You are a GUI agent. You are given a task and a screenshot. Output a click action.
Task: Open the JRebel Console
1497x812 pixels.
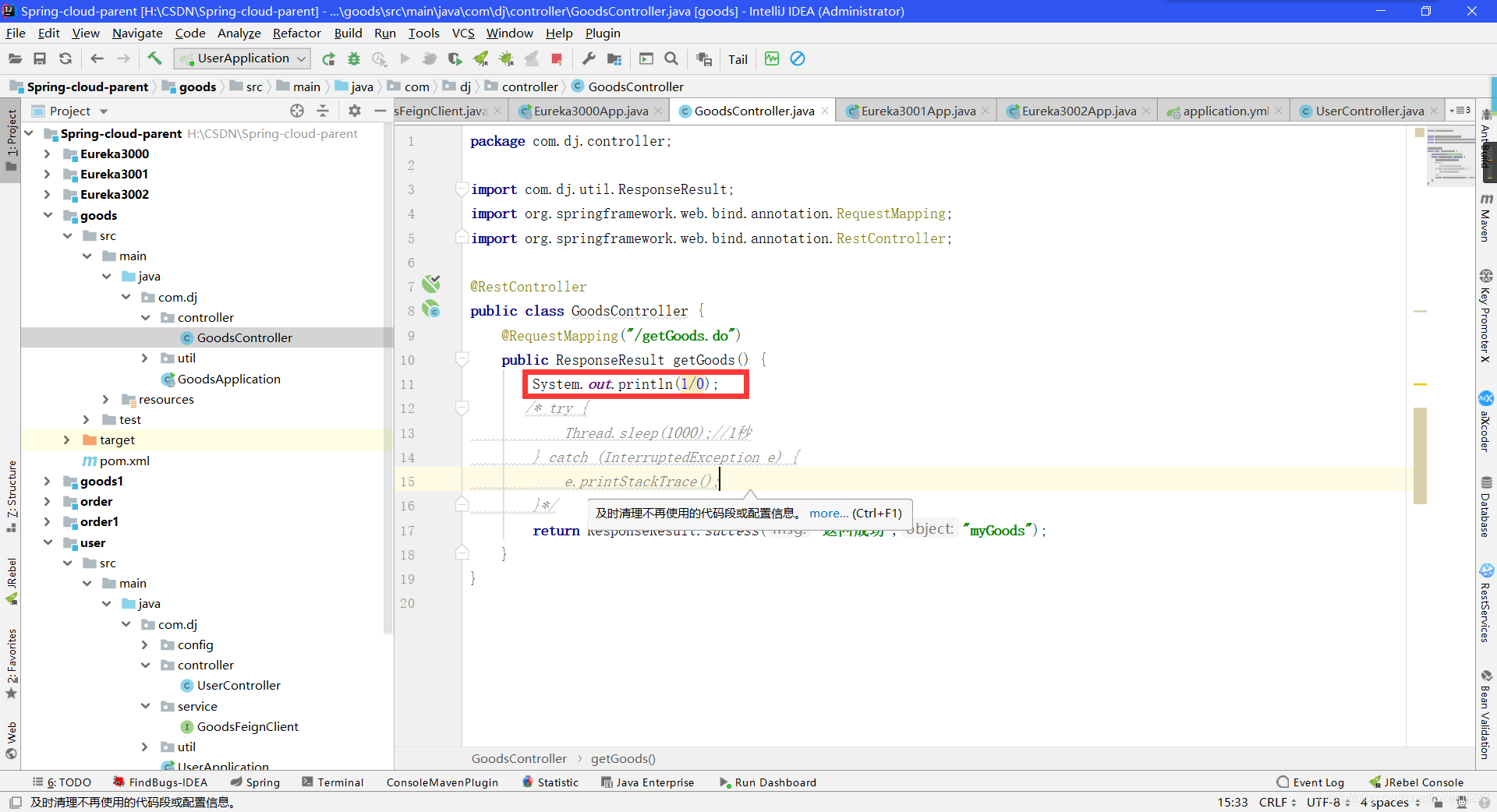(1417, 782)
